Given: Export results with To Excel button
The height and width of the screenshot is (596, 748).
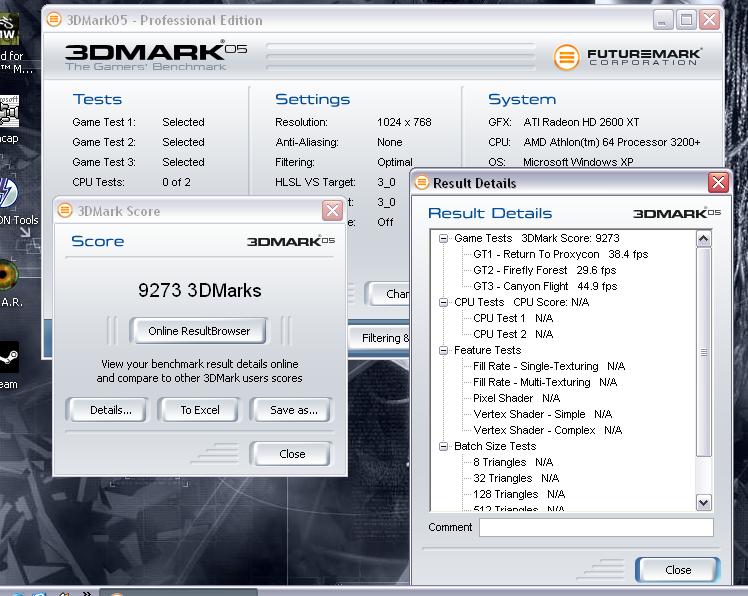Looking at the screenshot, I should [200, 410].
